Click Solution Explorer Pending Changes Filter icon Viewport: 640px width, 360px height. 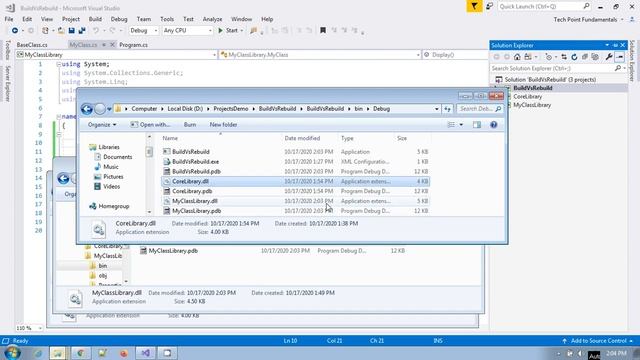[x=549, y=57]
